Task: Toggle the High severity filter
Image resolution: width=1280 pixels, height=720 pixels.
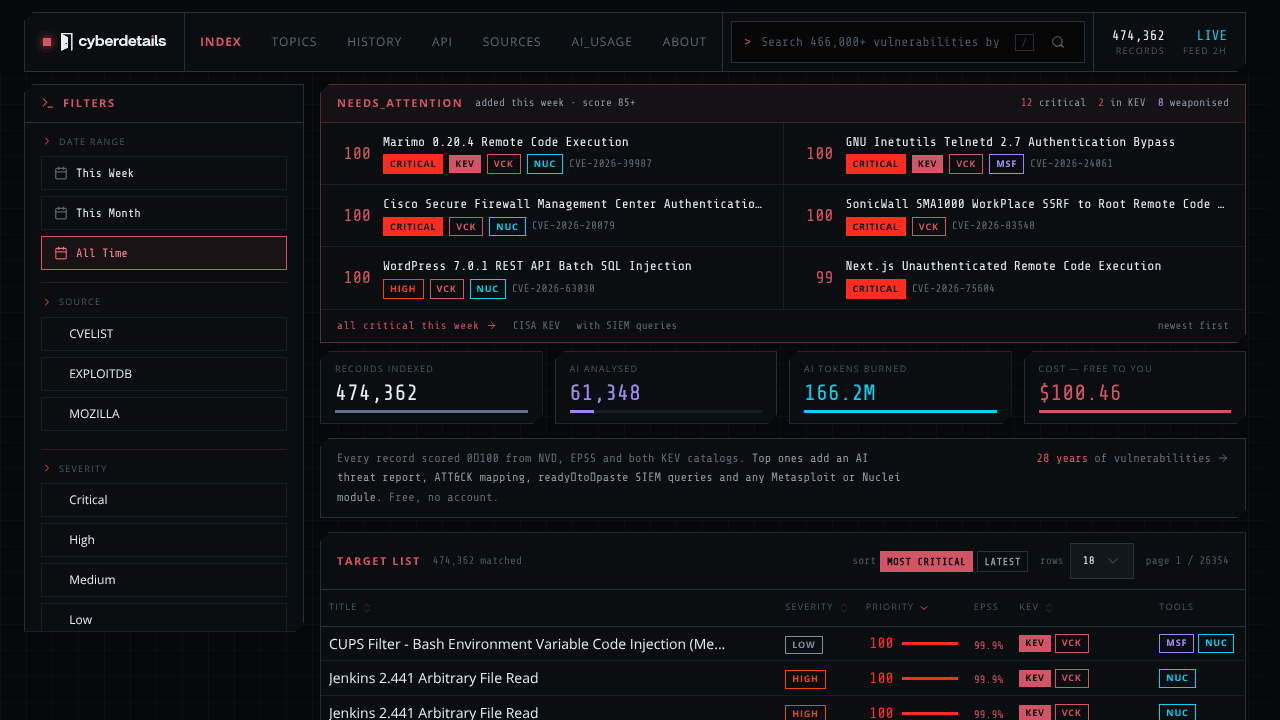Action: (x=164, y=540)
